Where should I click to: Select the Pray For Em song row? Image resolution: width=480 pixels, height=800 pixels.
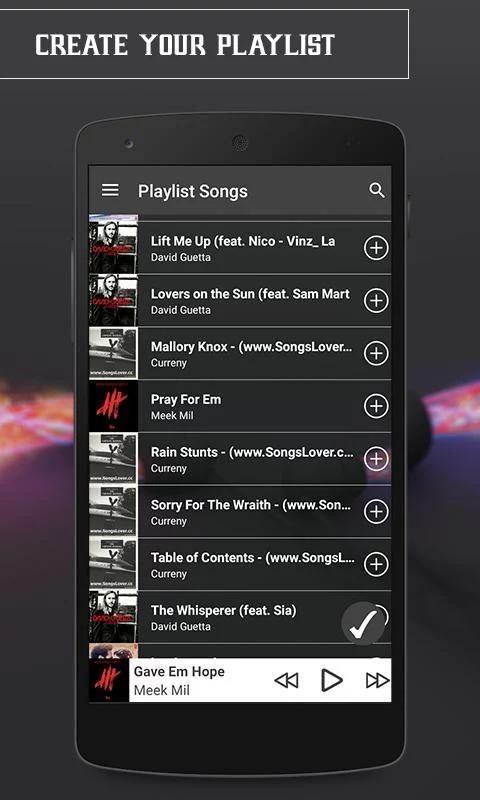pos(240,406)
